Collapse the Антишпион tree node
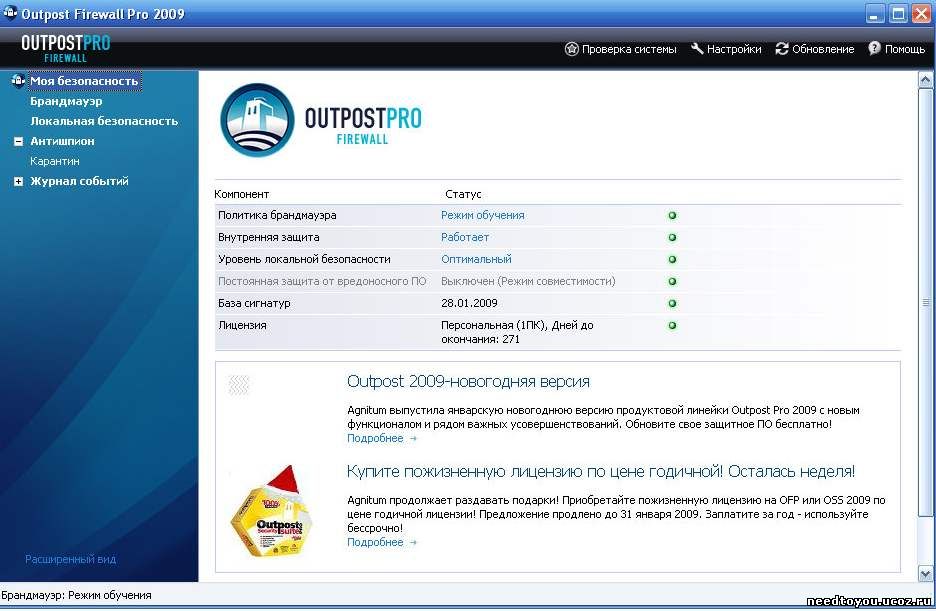Viewport: 936px width, 611px height. [19, 141]
